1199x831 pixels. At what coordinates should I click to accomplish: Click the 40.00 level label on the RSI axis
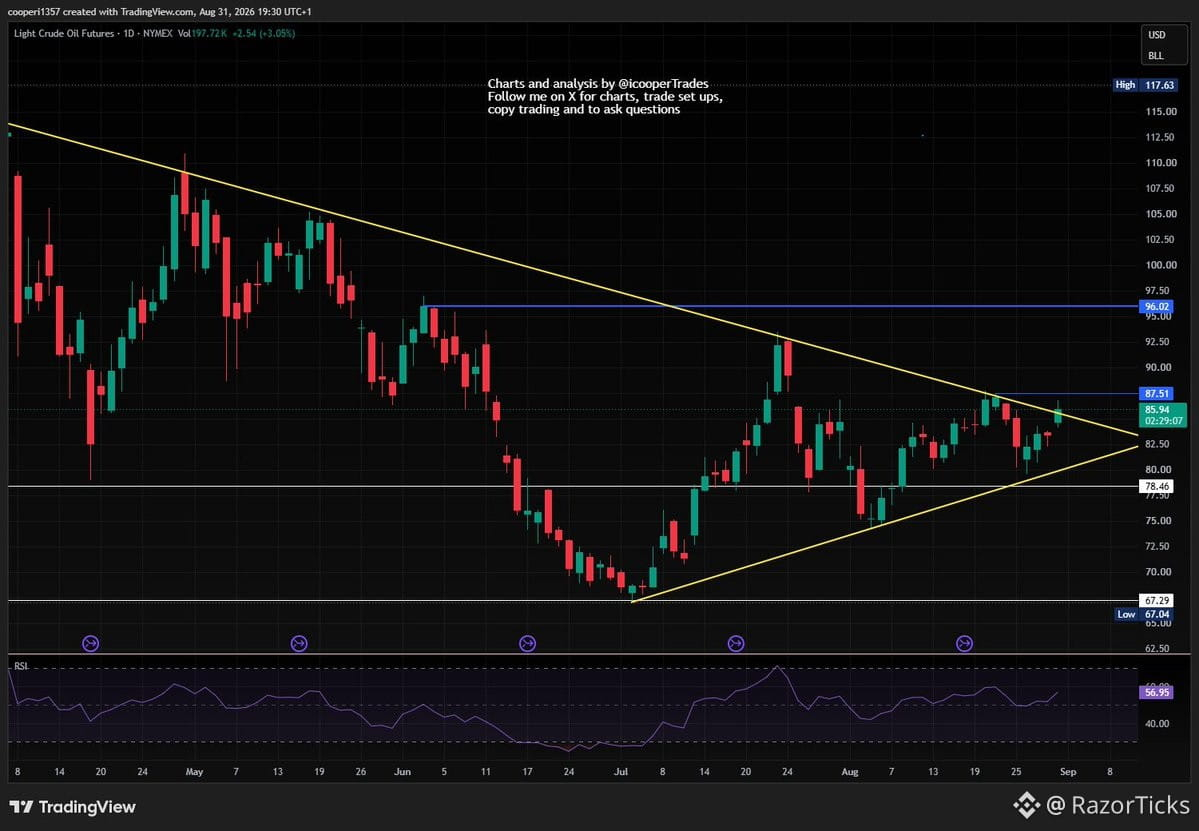coord(1158,724)
